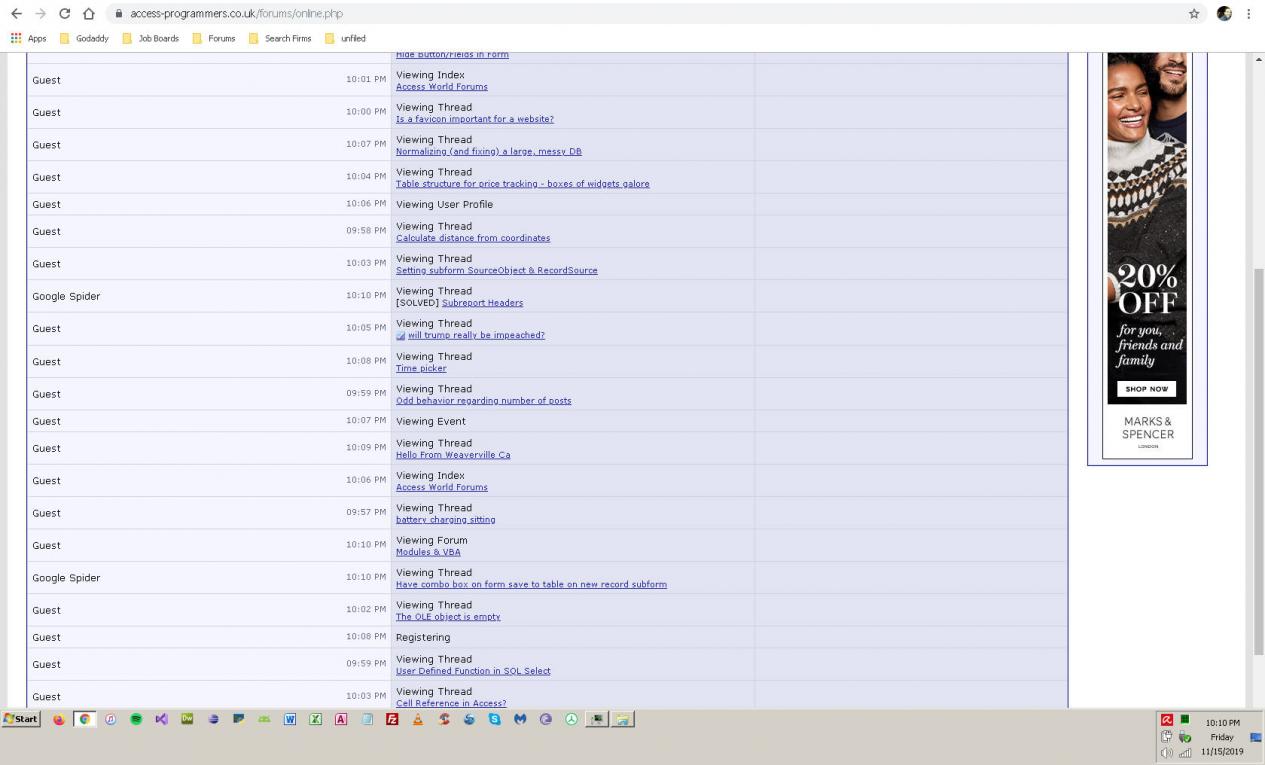Open the Job Boards bookmark folder
The width and height of the screenshot is (1265, 765).
coord(150,38)
